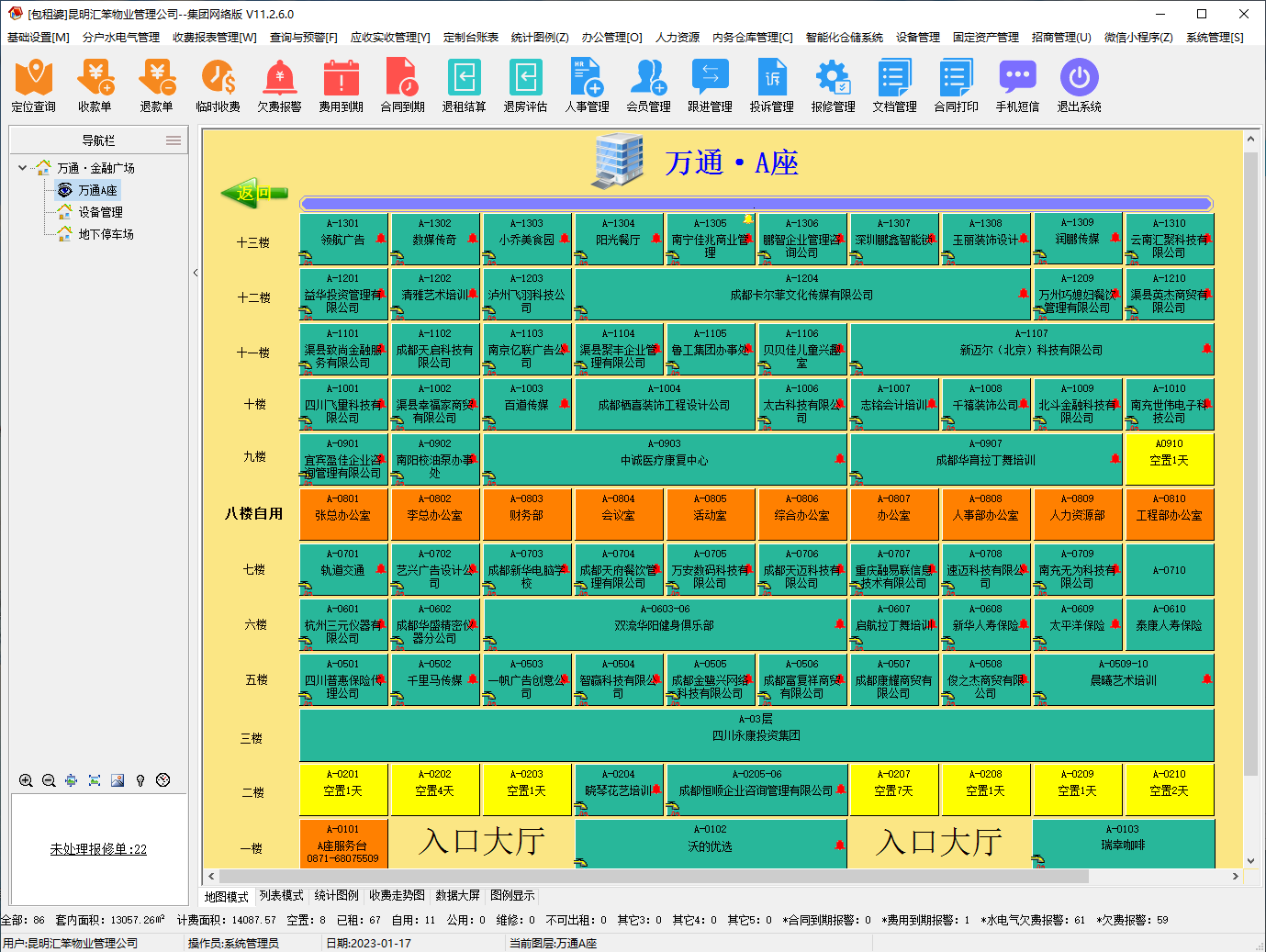Click the vertical scrollbar down arrow
1266x952 pixels.
1250,861
